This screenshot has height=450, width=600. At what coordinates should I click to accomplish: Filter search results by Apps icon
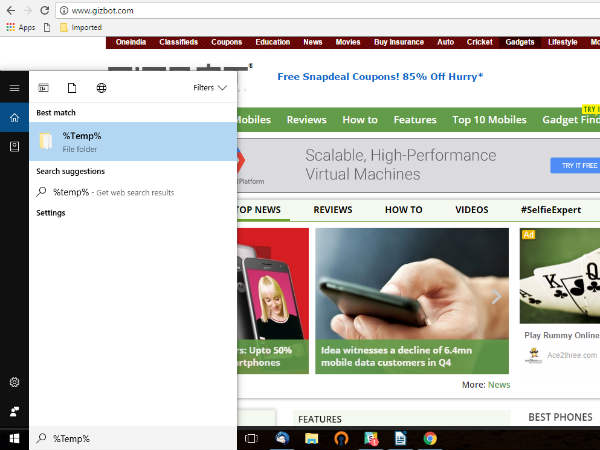(x=44, y=88)
